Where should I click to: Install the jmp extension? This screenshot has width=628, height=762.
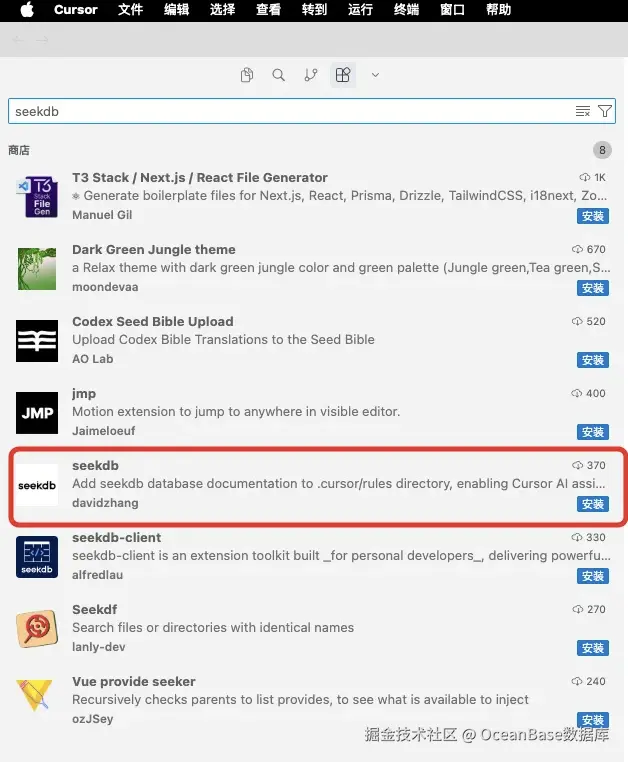point(593,432)
